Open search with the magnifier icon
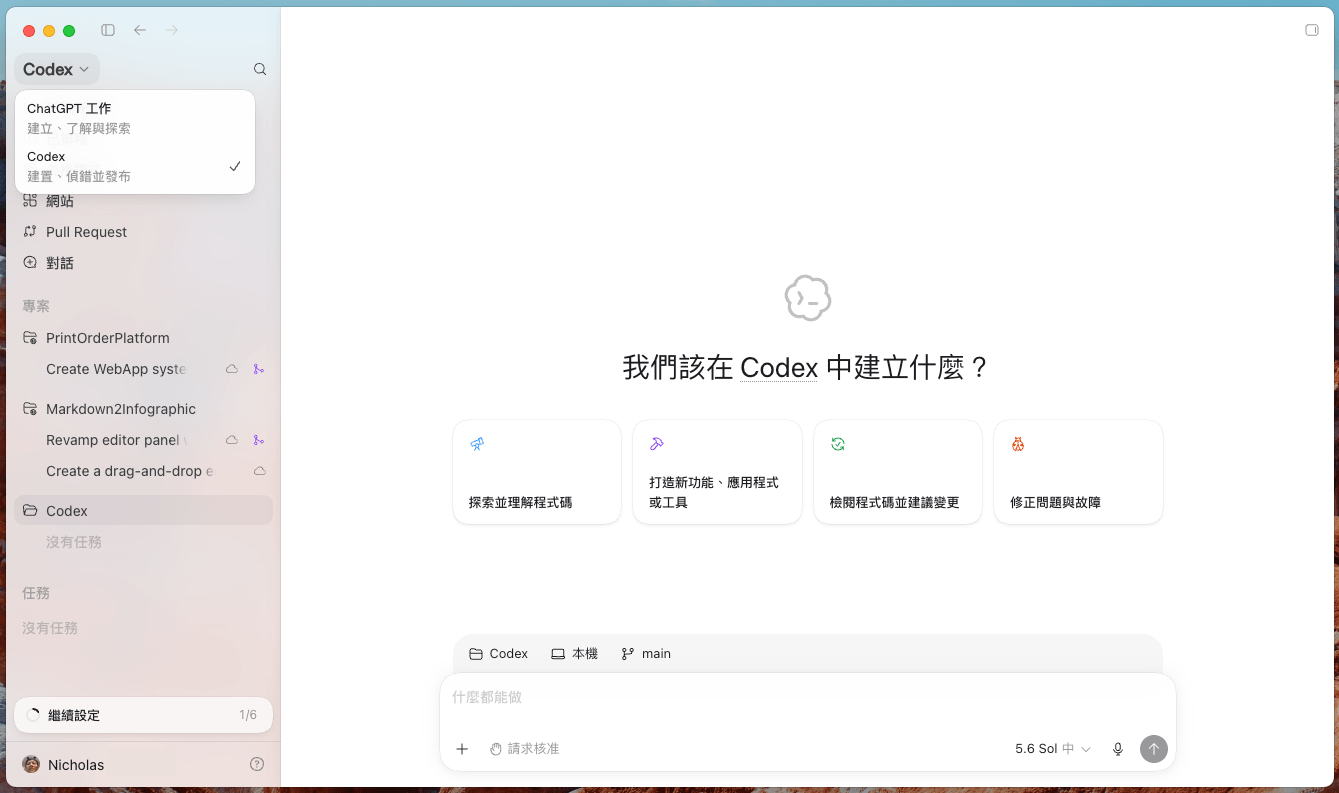This screenshot has height=793, width=1339. (260, 69)
